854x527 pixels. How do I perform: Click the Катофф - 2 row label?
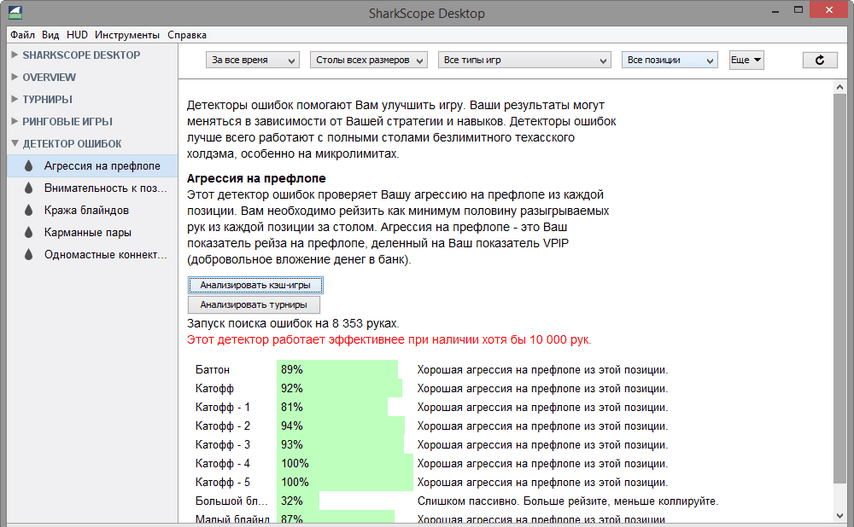[223, 426]
